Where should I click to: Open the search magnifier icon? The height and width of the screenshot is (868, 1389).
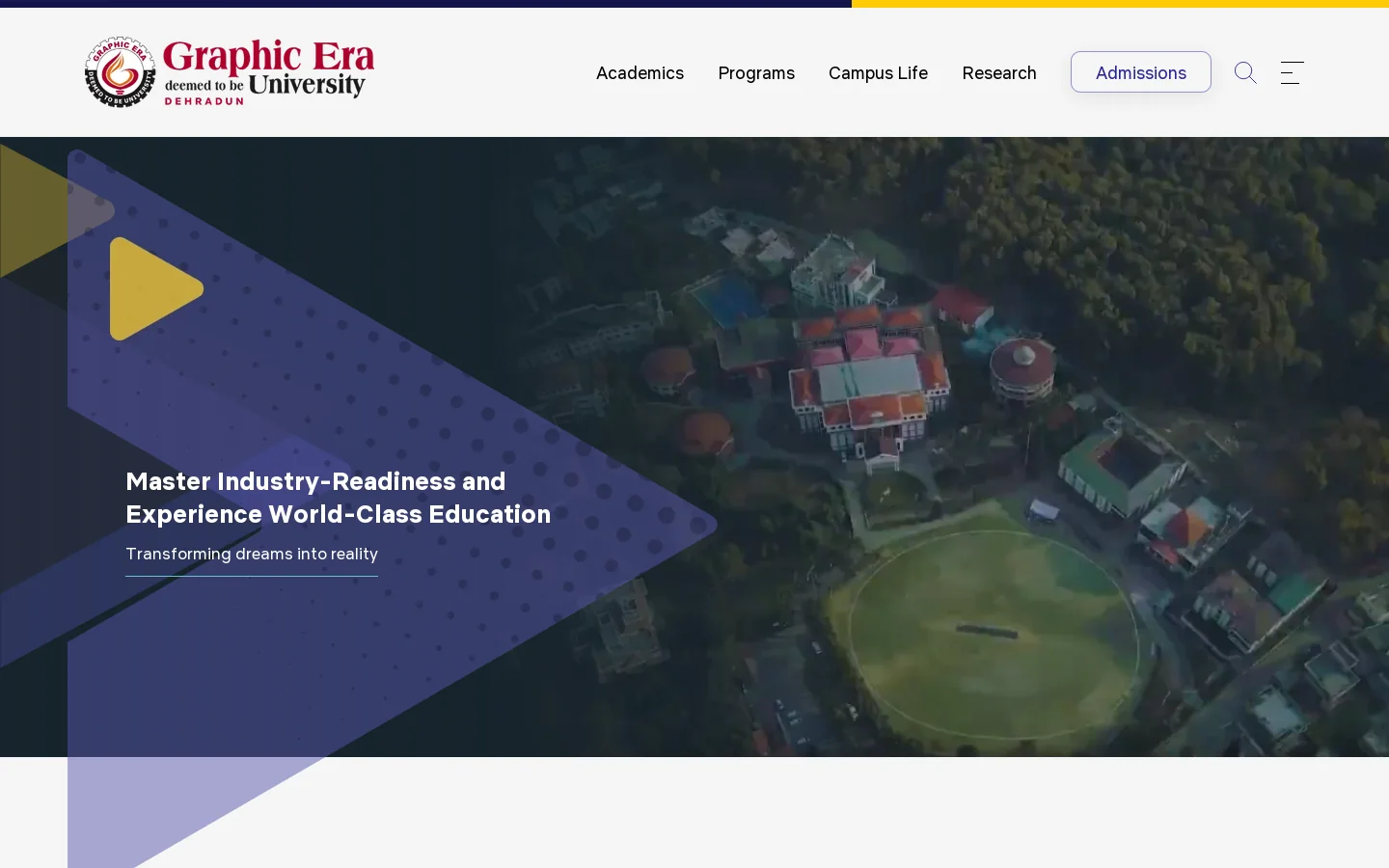(1245, 72)
